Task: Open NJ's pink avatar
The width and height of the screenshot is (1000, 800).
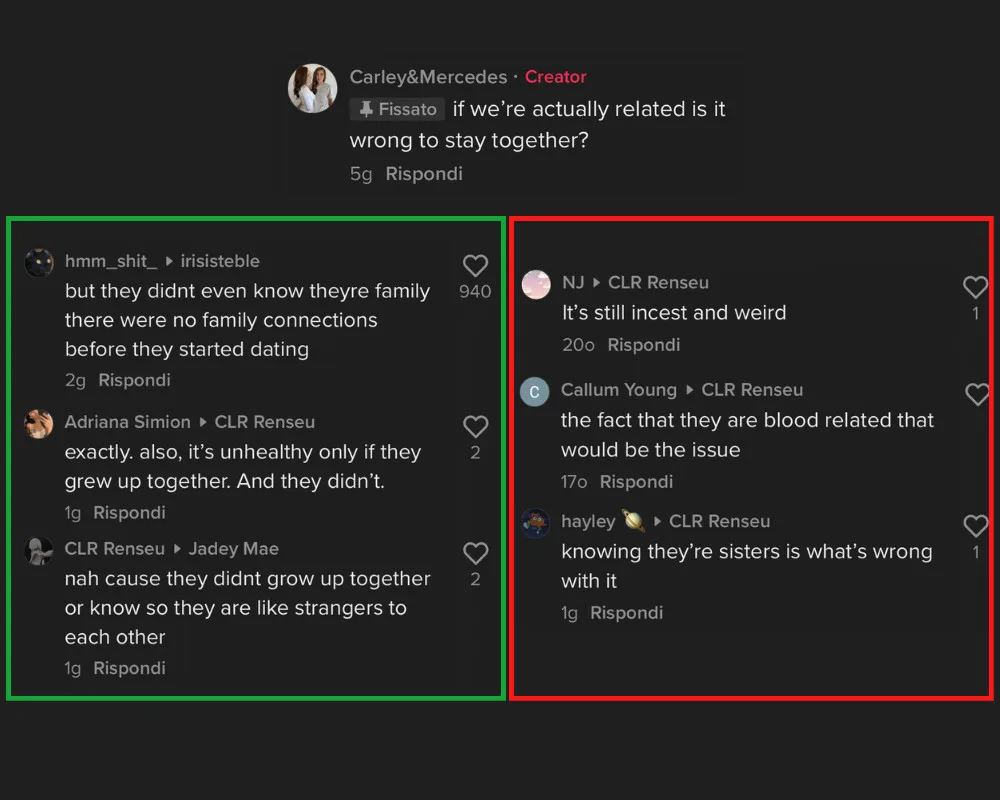Action: [536, 284]
